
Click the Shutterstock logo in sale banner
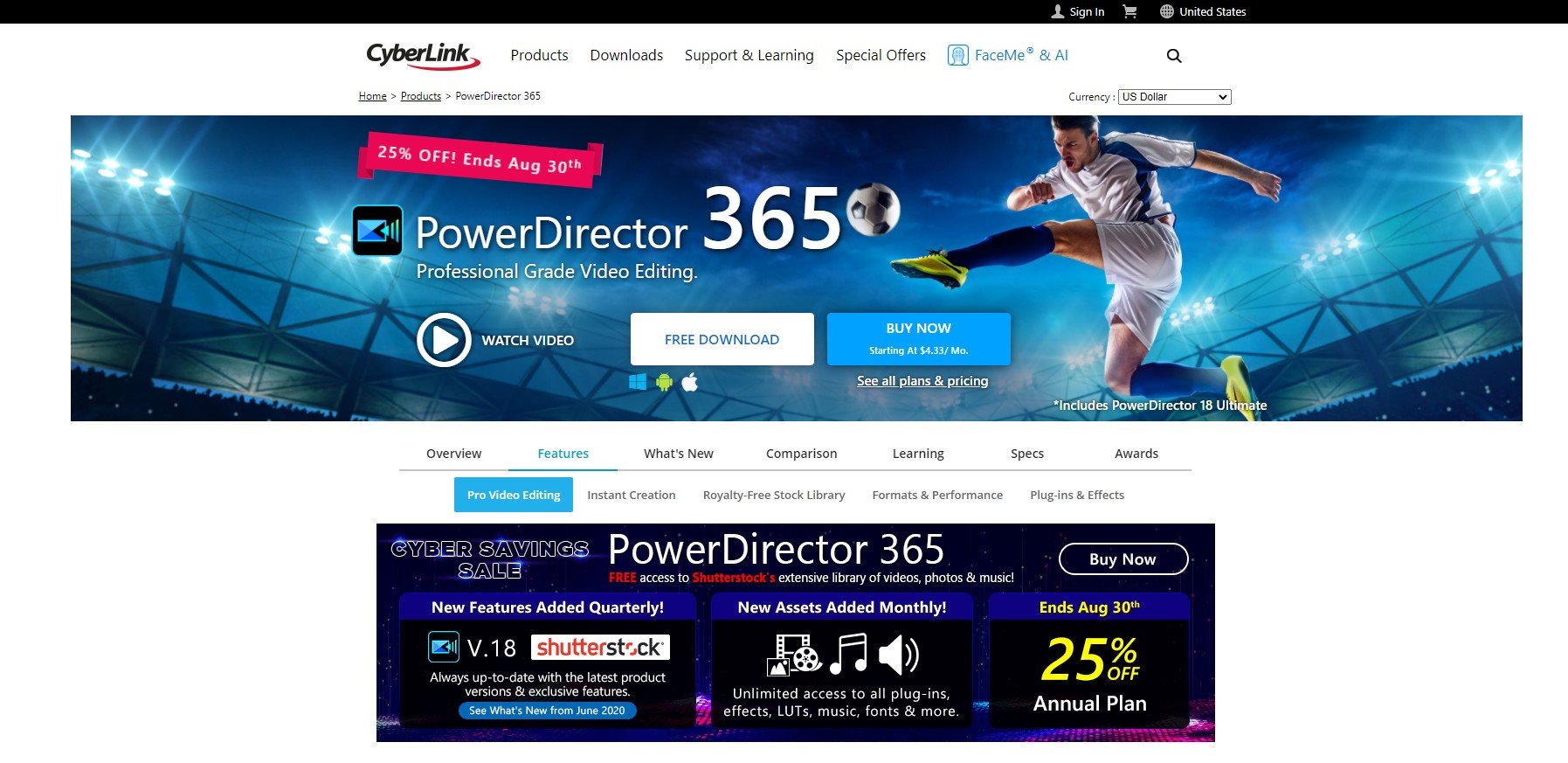coord(600,648)
